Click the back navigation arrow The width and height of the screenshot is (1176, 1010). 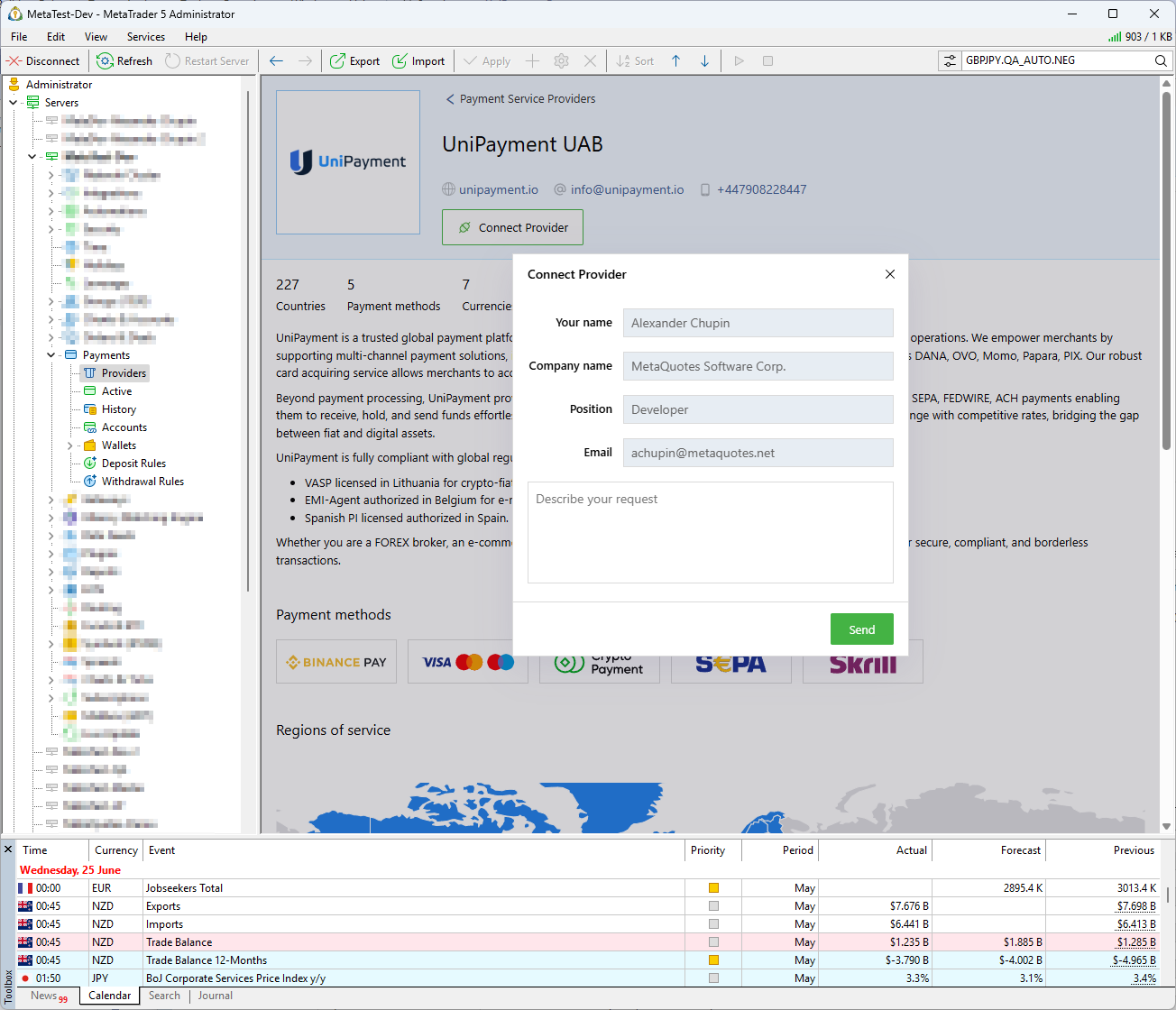276,60
